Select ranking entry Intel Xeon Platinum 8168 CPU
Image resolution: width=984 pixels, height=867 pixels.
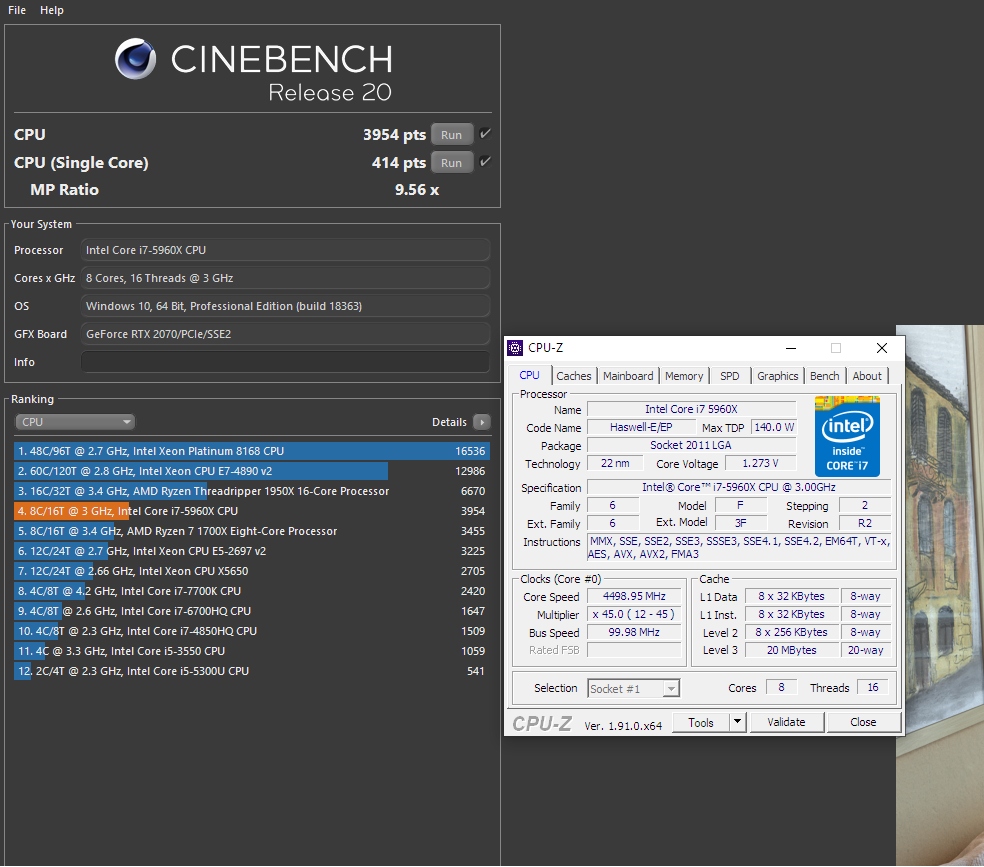coord(252,451)
